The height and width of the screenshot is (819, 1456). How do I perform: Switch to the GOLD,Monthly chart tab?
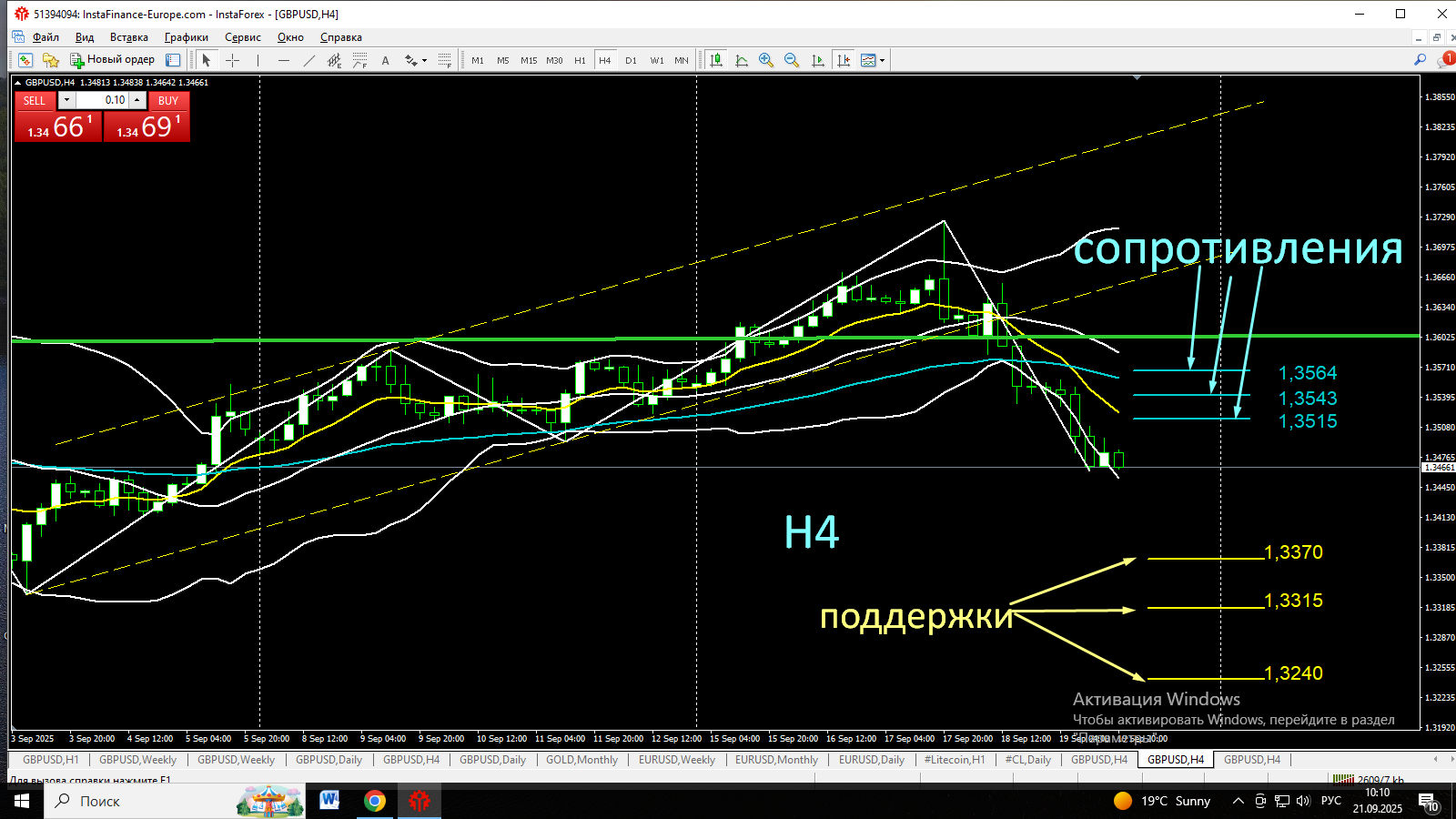pyautogui.click(x=581, y=760)
